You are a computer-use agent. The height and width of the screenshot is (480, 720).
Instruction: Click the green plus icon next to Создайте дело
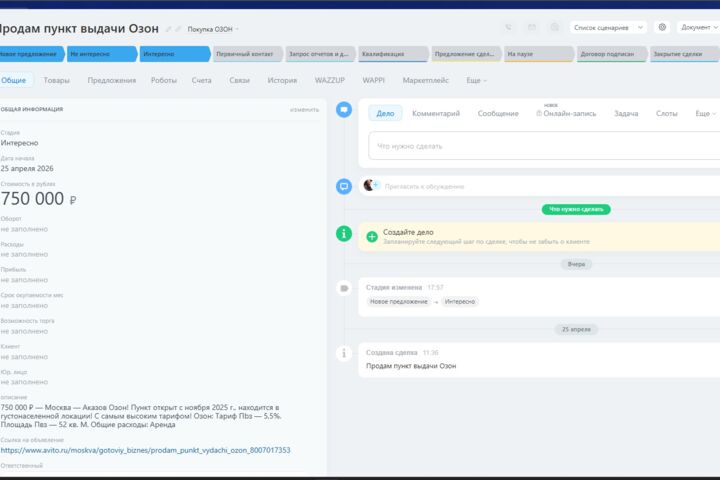point(372,237)
